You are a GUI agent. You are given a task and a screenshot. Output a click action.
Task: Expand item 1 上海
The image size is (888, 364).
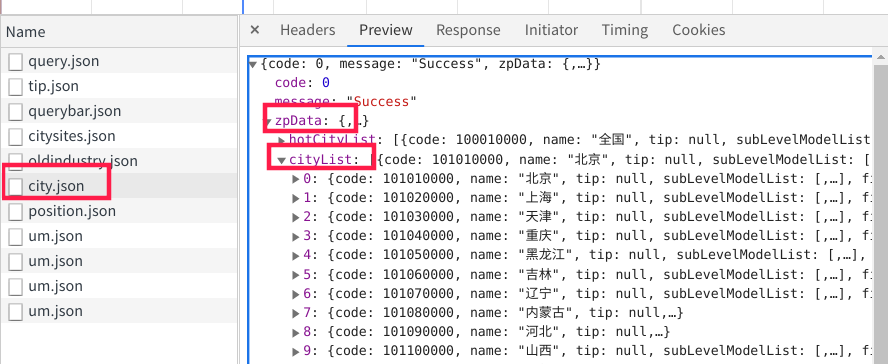click(x=296, y=198)
